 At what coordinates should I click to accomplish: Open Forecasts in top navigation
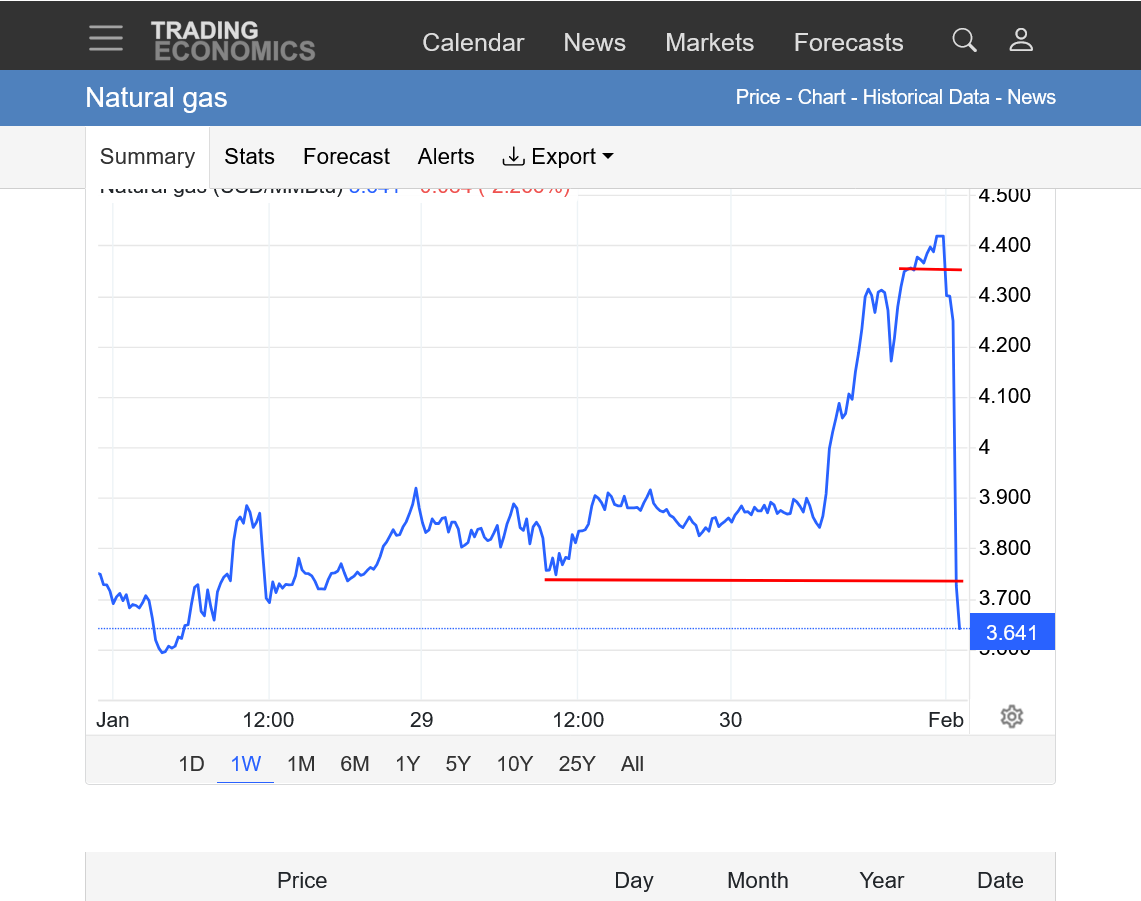[x=848, y=43]
